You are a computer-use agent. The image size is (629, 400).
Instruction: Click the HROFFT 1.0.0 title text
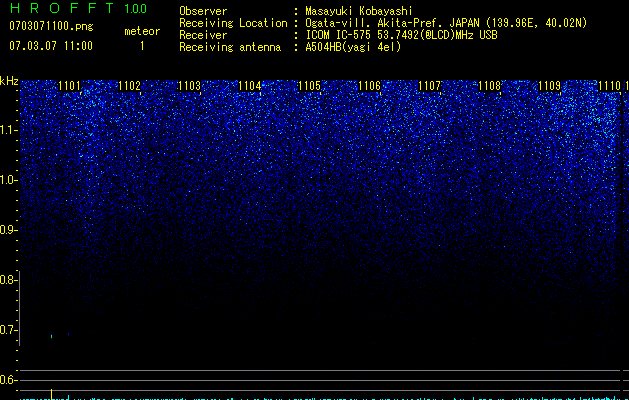coord(78,8)
